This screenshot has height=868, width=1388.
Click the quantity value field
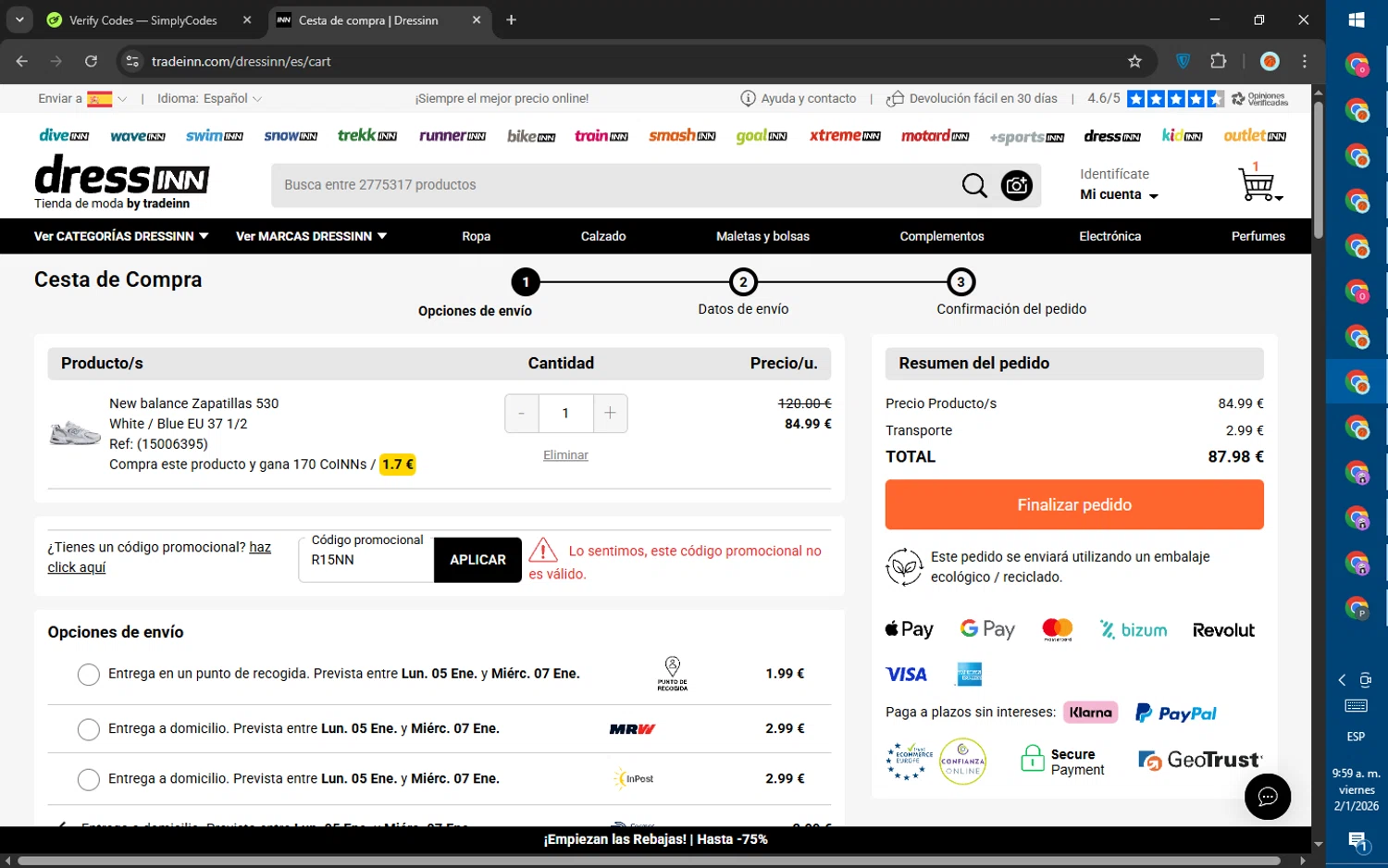[x=565, y=413]
